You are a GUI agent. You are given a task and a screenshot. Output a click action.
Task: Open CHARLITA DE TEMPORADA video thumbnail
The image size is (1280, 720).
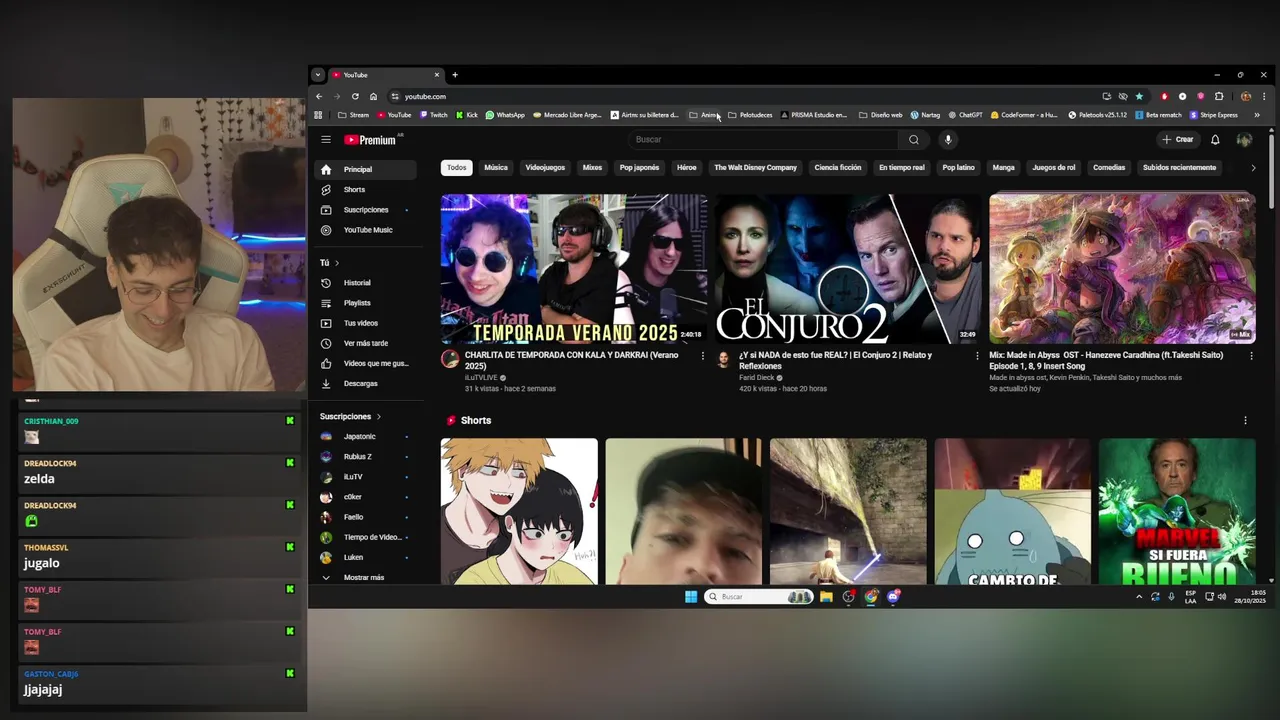[574, 269]
